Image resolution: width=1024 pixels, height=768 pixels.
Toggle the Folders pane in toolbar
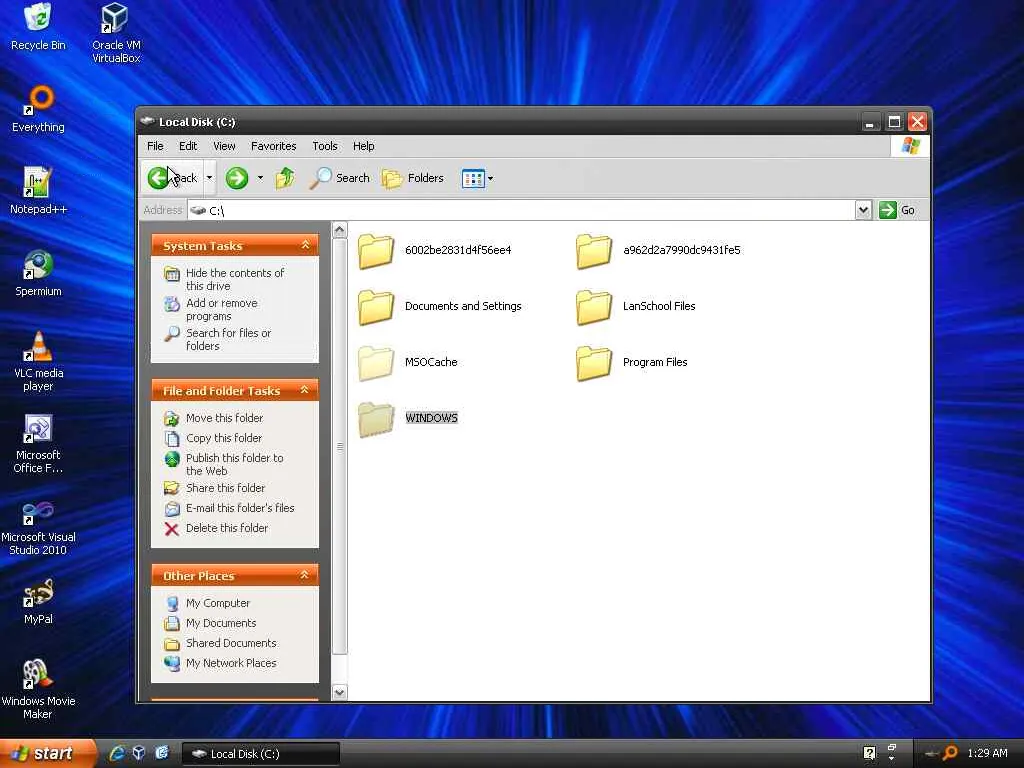click(413, 178)
